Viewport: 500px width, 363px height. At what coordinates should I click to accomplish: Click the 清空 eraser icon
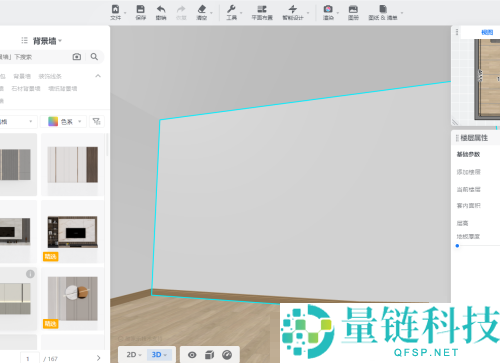(x=202, y=12)
